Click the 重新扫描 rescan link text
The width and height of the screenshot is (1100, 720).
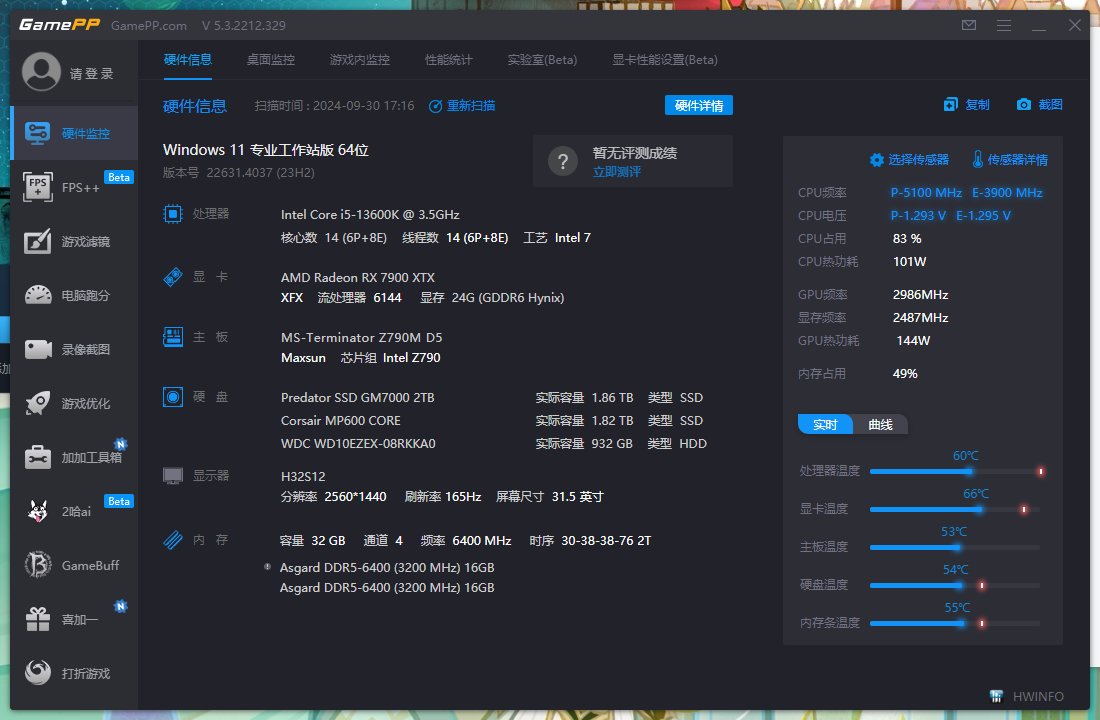[471, 106]
